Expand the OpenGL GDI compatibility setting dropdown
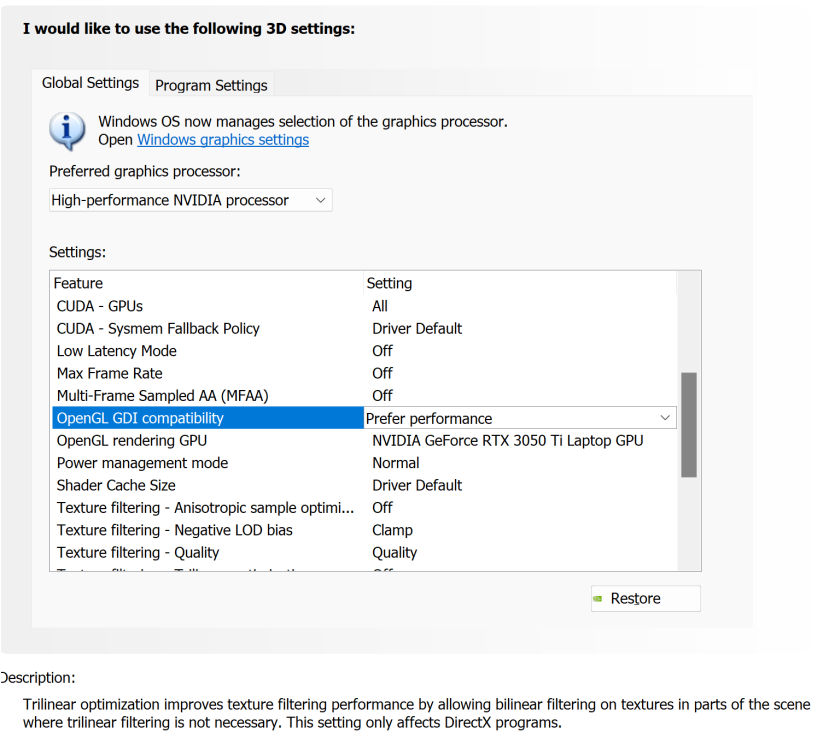The height and width of the screenshot is (750, 835). (x=665, y=418)
